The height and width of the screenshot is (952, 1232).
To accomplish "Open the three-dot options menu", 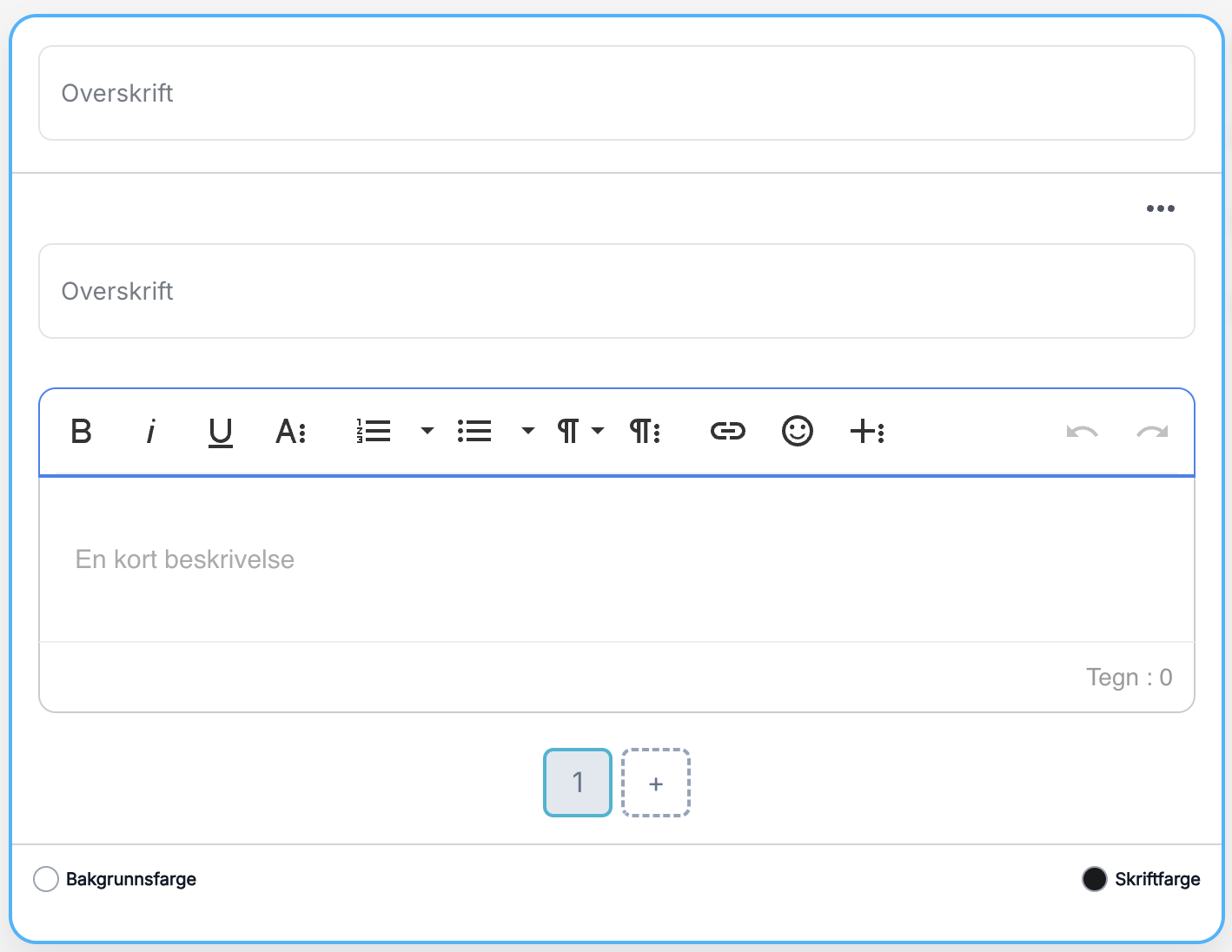I will coord(1161,208).
